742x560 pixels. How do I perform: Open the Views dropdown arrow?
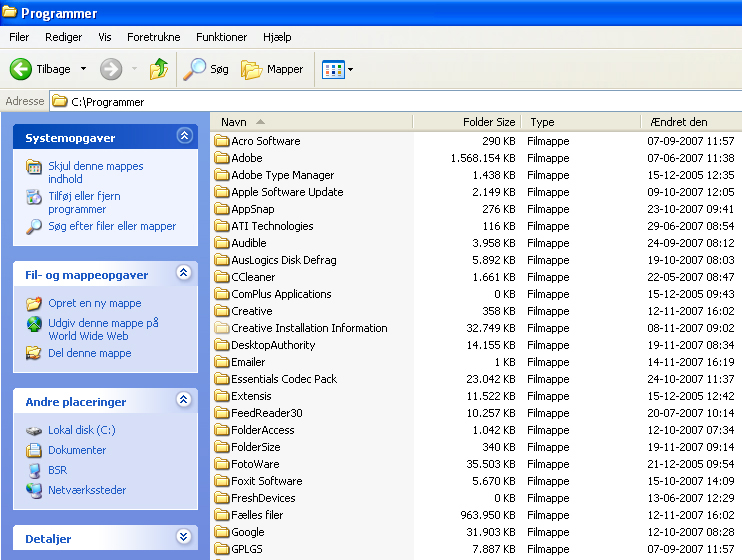tap(350, 69)
